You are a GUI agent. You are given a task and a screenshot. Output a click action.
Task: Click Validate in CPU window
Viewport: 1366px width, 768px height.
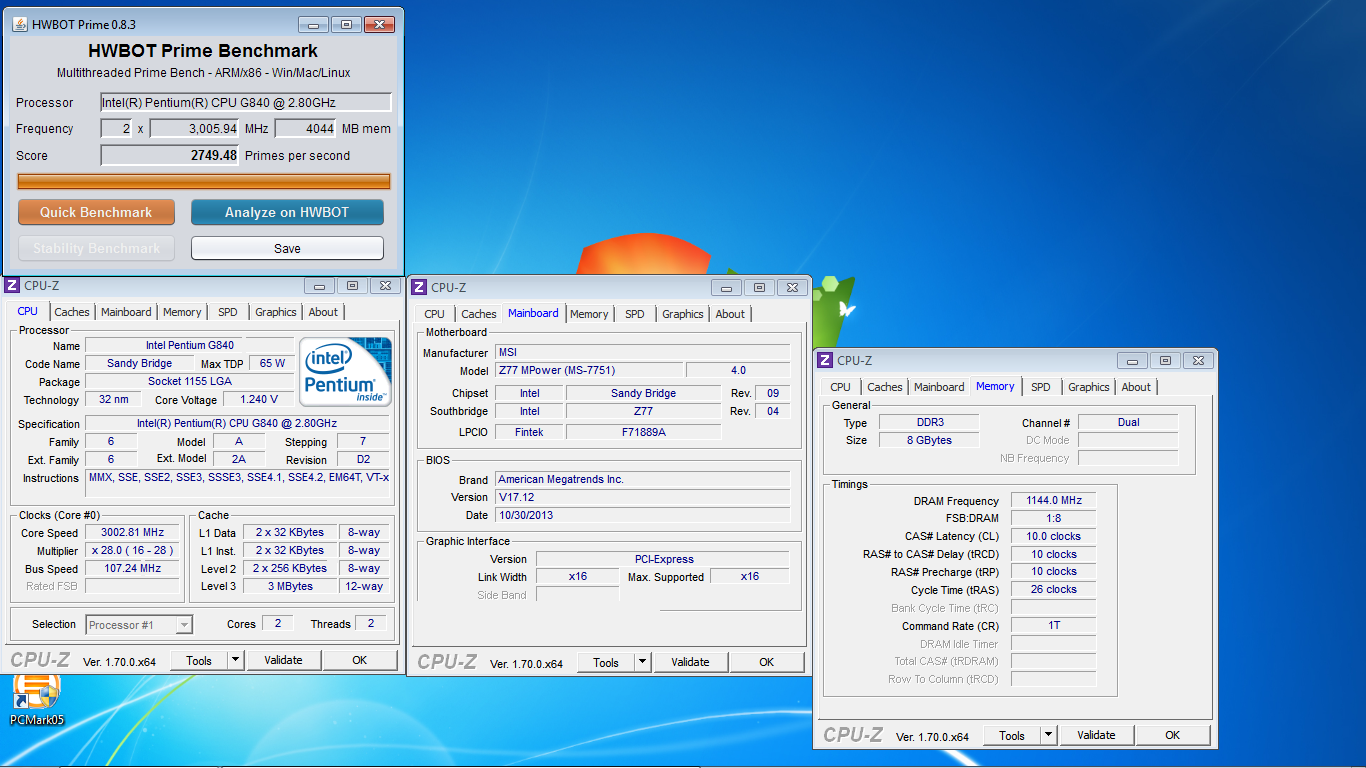[283, 660]
